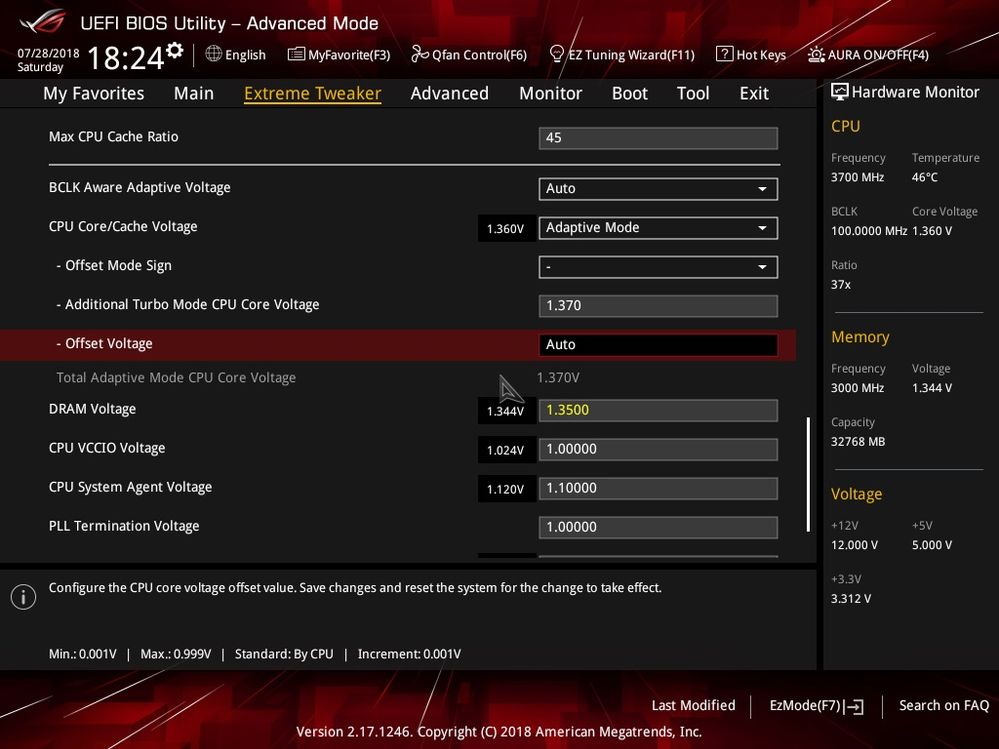The width and height of the screenshot is (999, 749).
Task: Click the 46°C temperature value
Action: coord(924,177)
